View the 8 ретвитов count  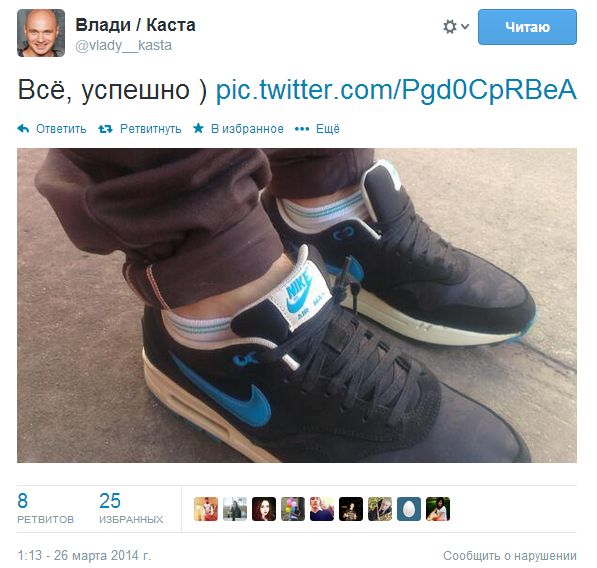(x=45, y=508)
